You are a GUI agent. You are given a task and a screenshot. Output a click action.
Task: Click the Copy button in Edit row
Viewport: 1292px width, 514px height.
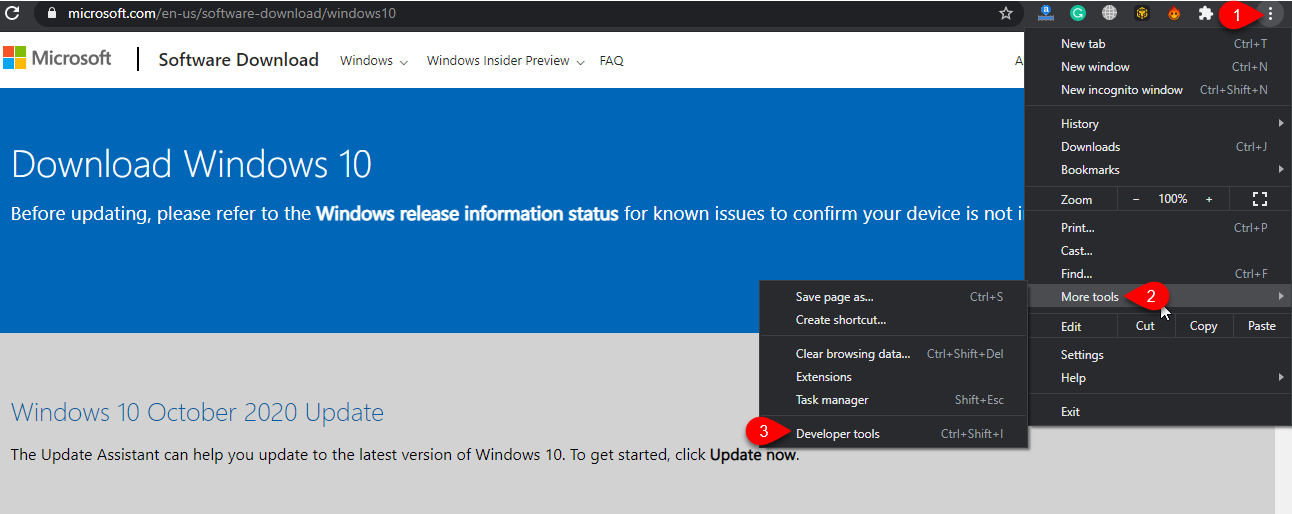(x=1203, y=326)
